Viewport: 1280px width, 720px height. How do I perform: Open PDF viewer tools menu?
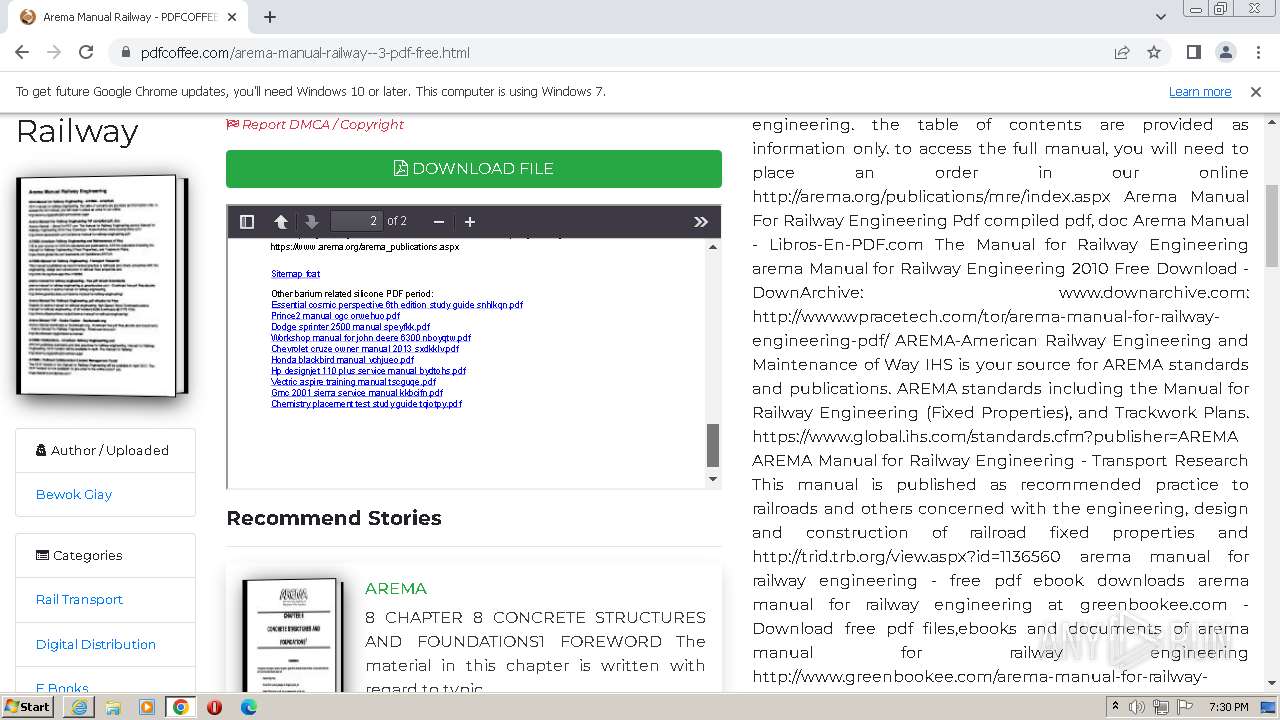click(x=701, y=221)
